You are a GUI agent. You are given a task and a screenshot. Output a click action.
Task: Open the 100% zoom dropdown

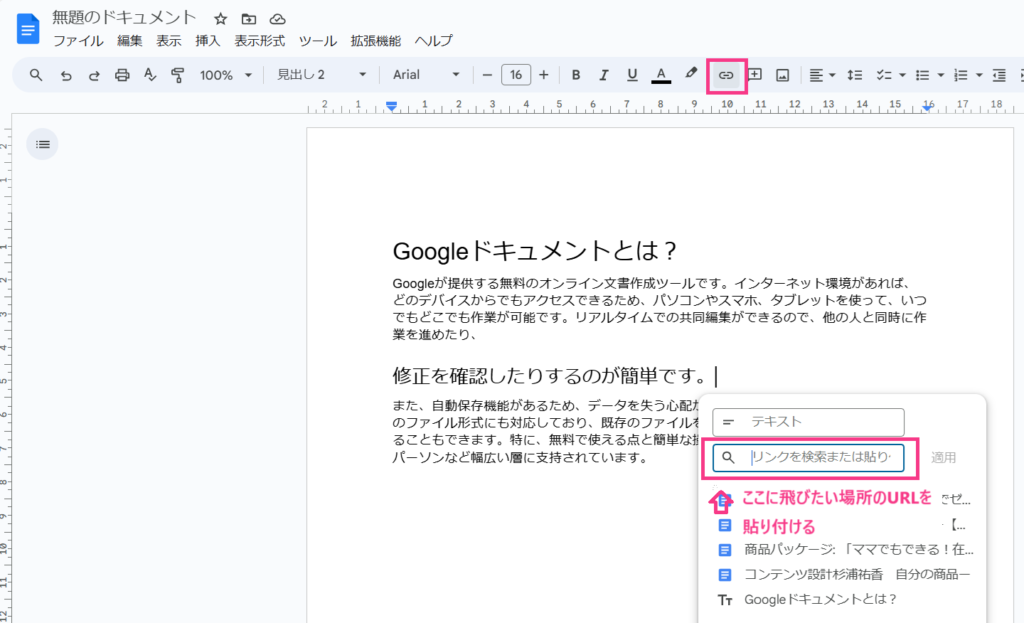(x=224, y=75)
